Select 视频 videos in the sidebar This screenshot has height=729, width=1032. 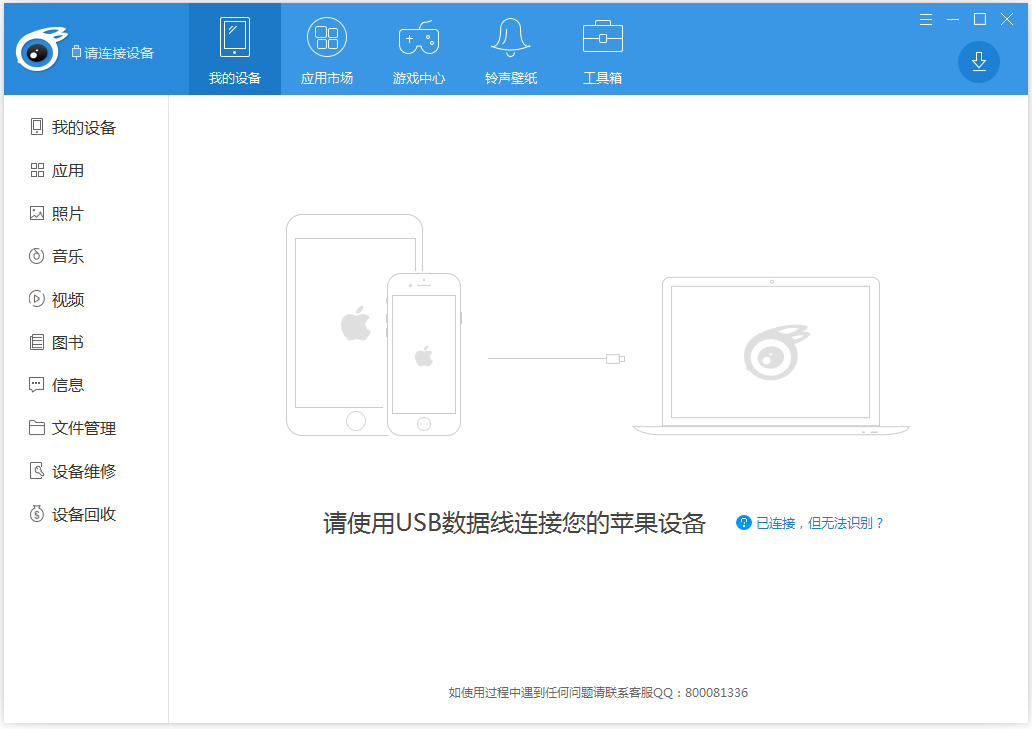pos(68,299)
